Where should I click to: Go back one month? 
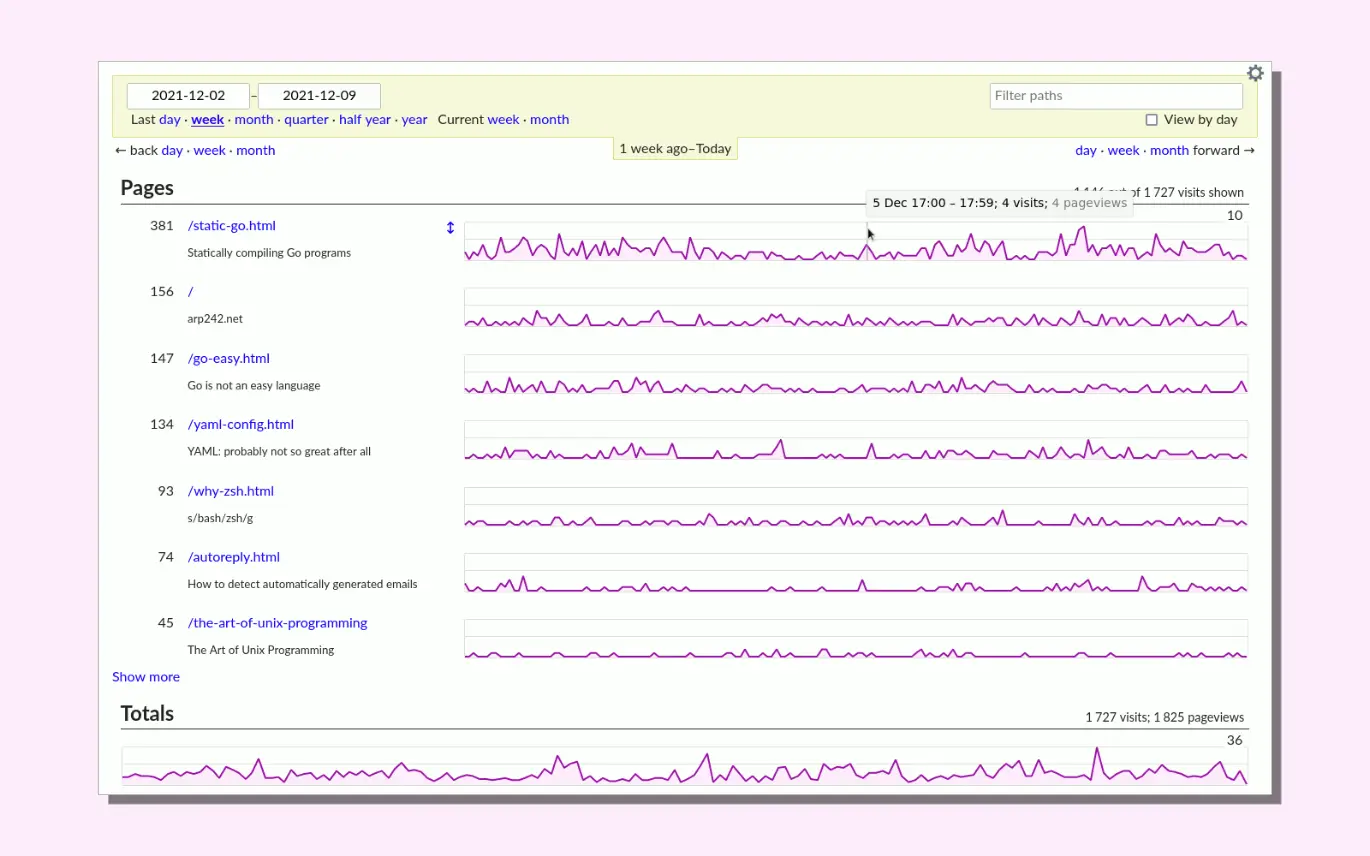[255, 151]
